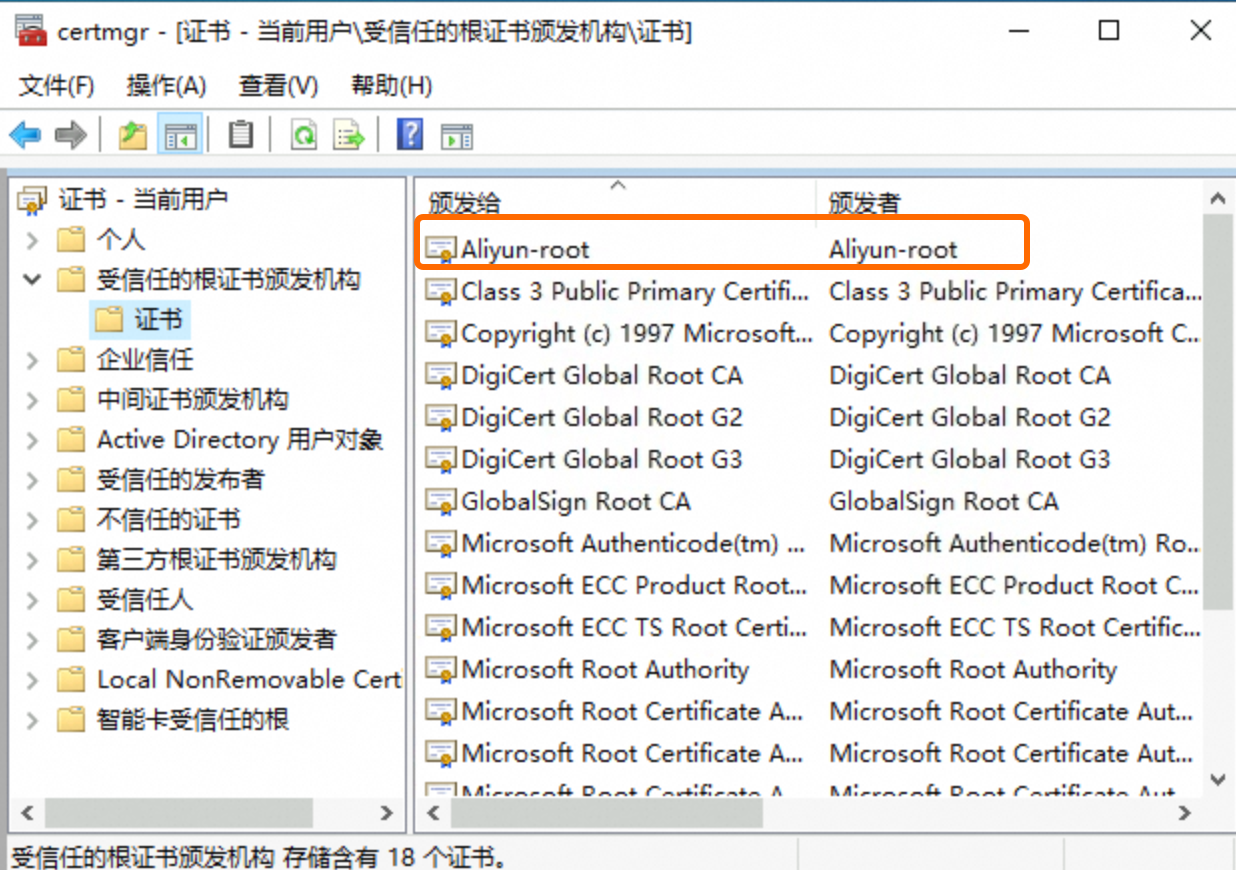1236x870 pixels.
Task: Click the Forward arrow toolbar icon
Action: (x=70, y=134)
